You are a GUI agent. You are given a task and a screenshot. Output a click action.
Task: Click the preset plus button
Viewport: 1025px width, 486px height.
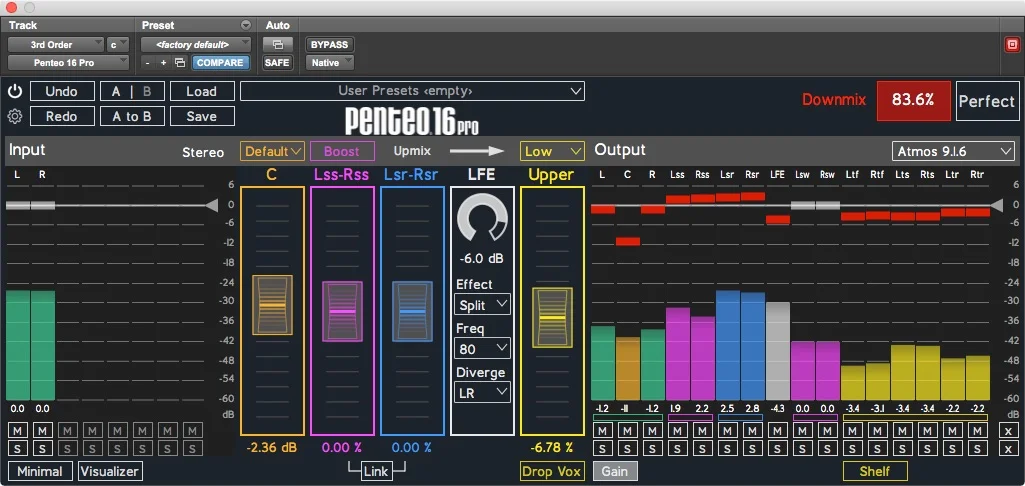click(163, 63)
